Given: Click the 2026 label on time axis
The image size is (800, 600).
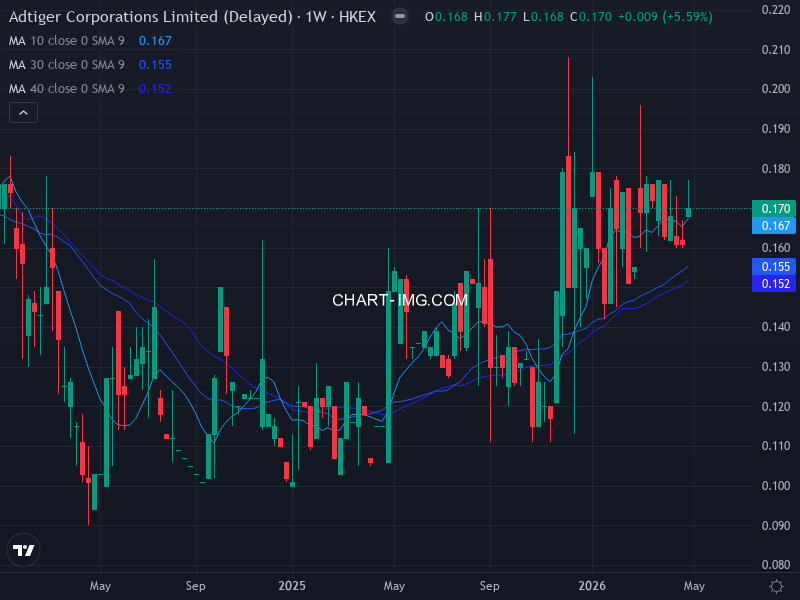Looking at the screenshot, I should [592, 586].
